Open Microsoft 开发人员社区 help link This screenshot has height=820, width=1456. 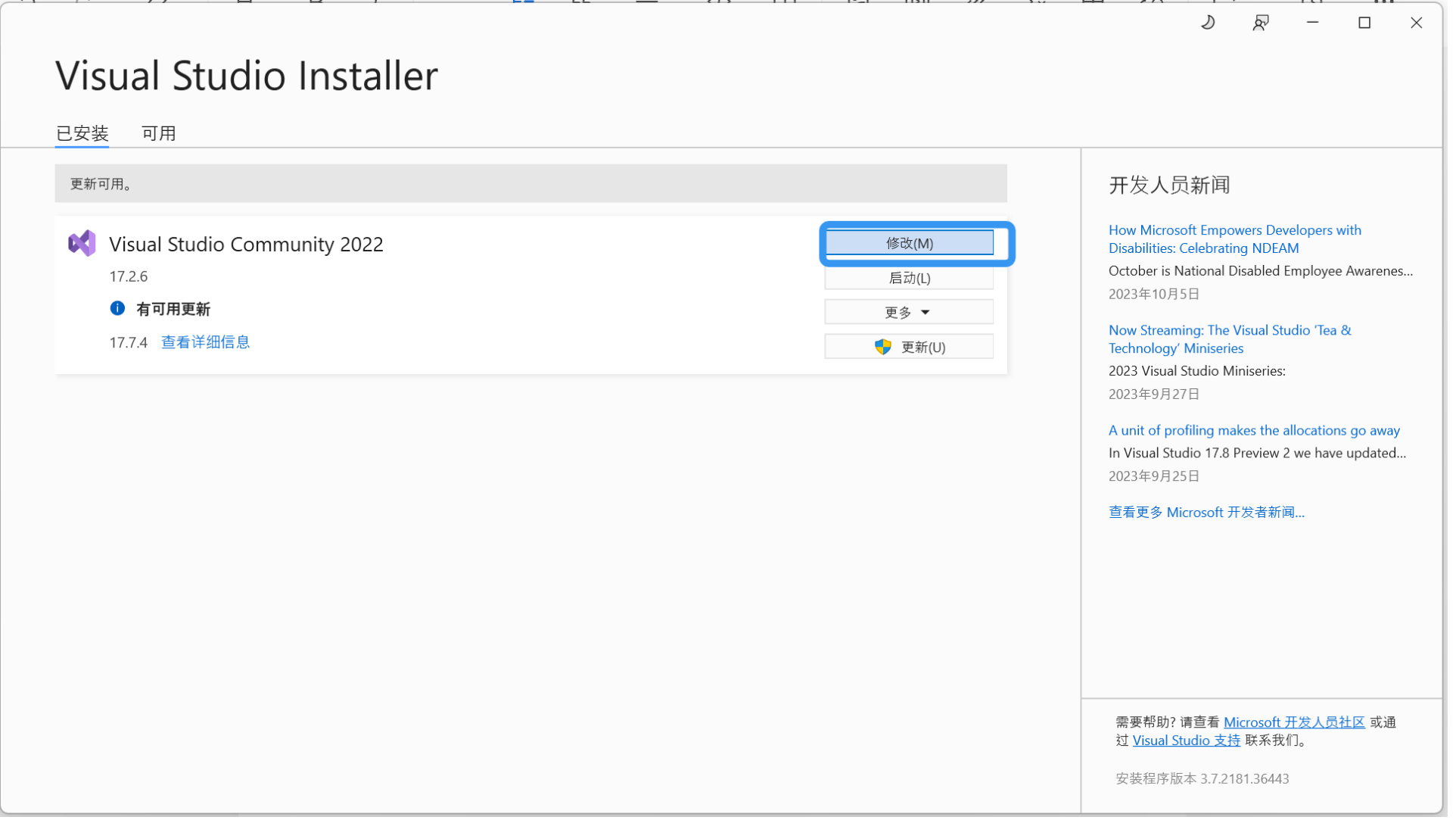point(1293,722)
